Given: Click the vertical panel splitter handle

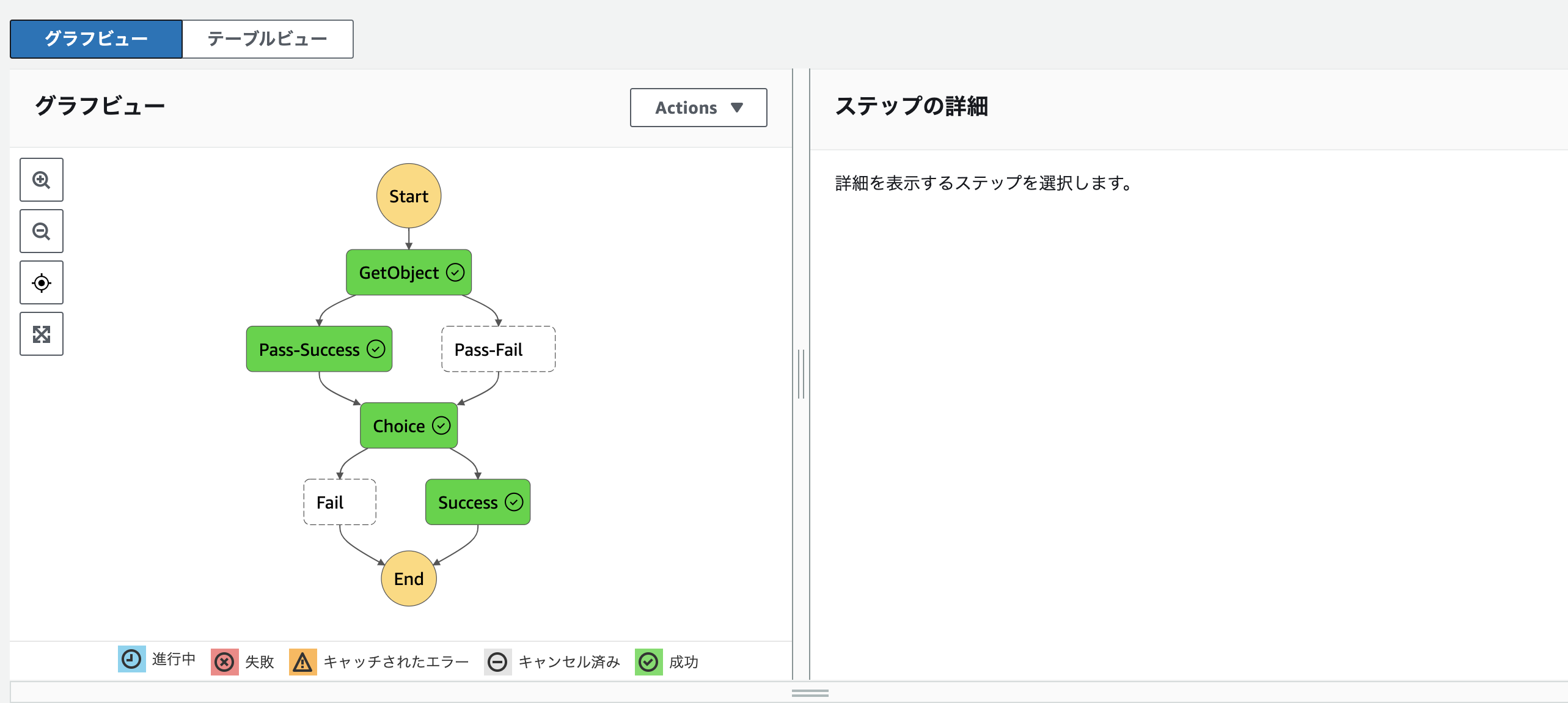Looking at the screenshot, I should tap(800, 374).
